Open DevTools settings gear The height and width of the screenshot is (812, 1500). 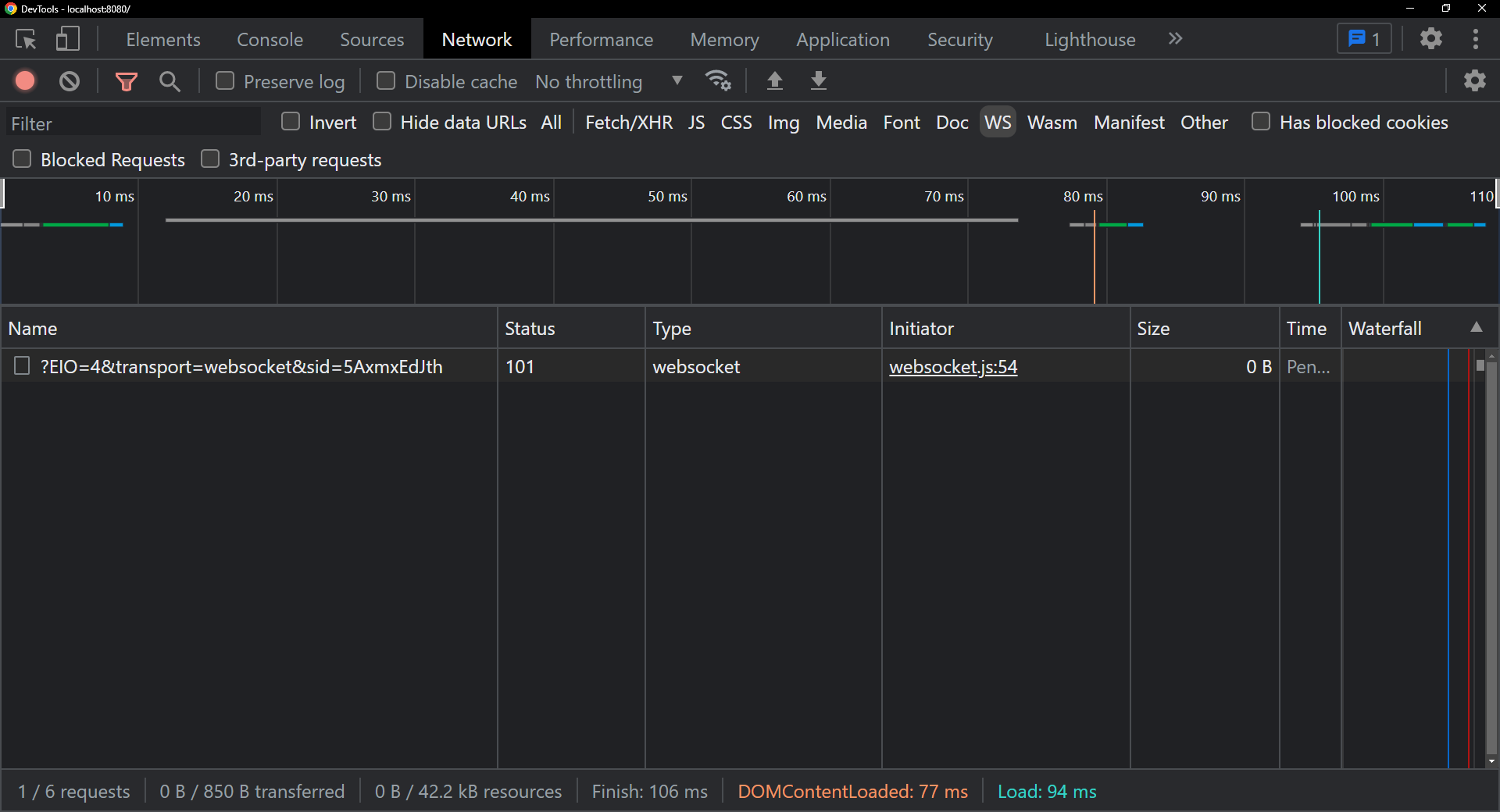coord(1431,38)
